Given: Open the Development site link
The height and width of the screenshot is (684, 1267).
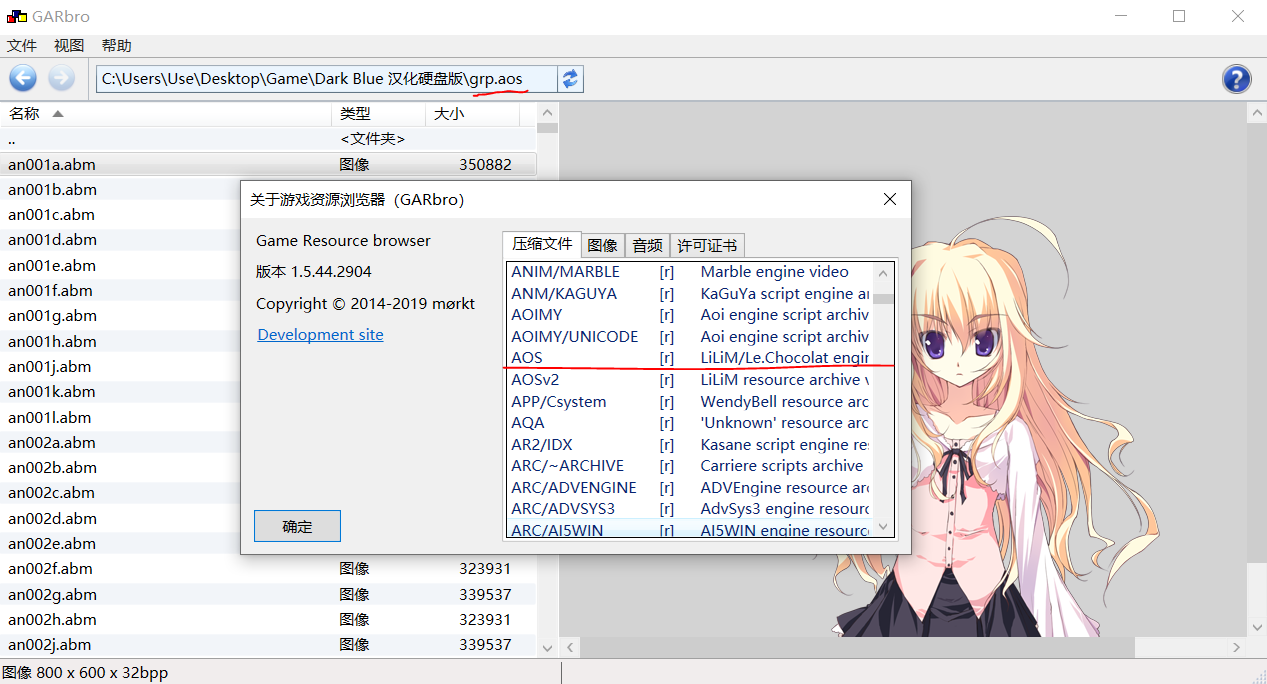Looking at the screenshot, I should 320,335.
